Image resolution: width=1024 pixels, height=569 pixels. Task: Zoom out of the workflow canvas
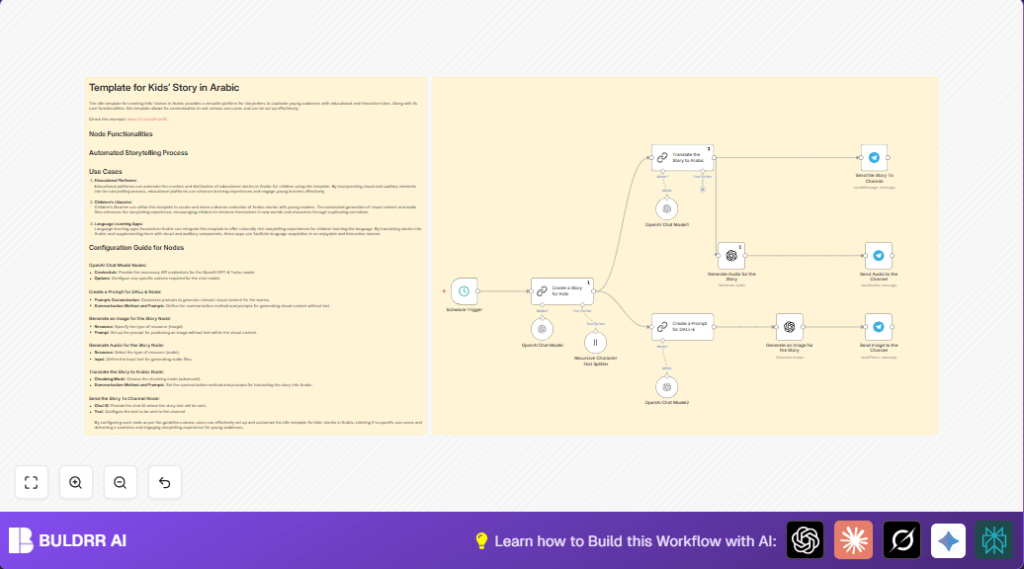(x=120, y=483)
